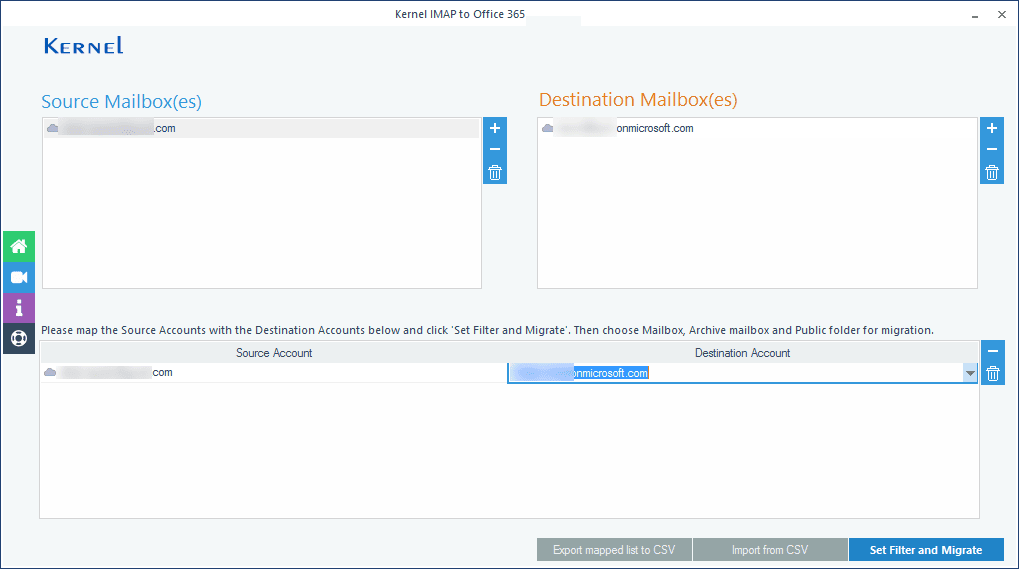Add a destination mailbox with plus icon

pyautogui.click(x=992, y=128)
